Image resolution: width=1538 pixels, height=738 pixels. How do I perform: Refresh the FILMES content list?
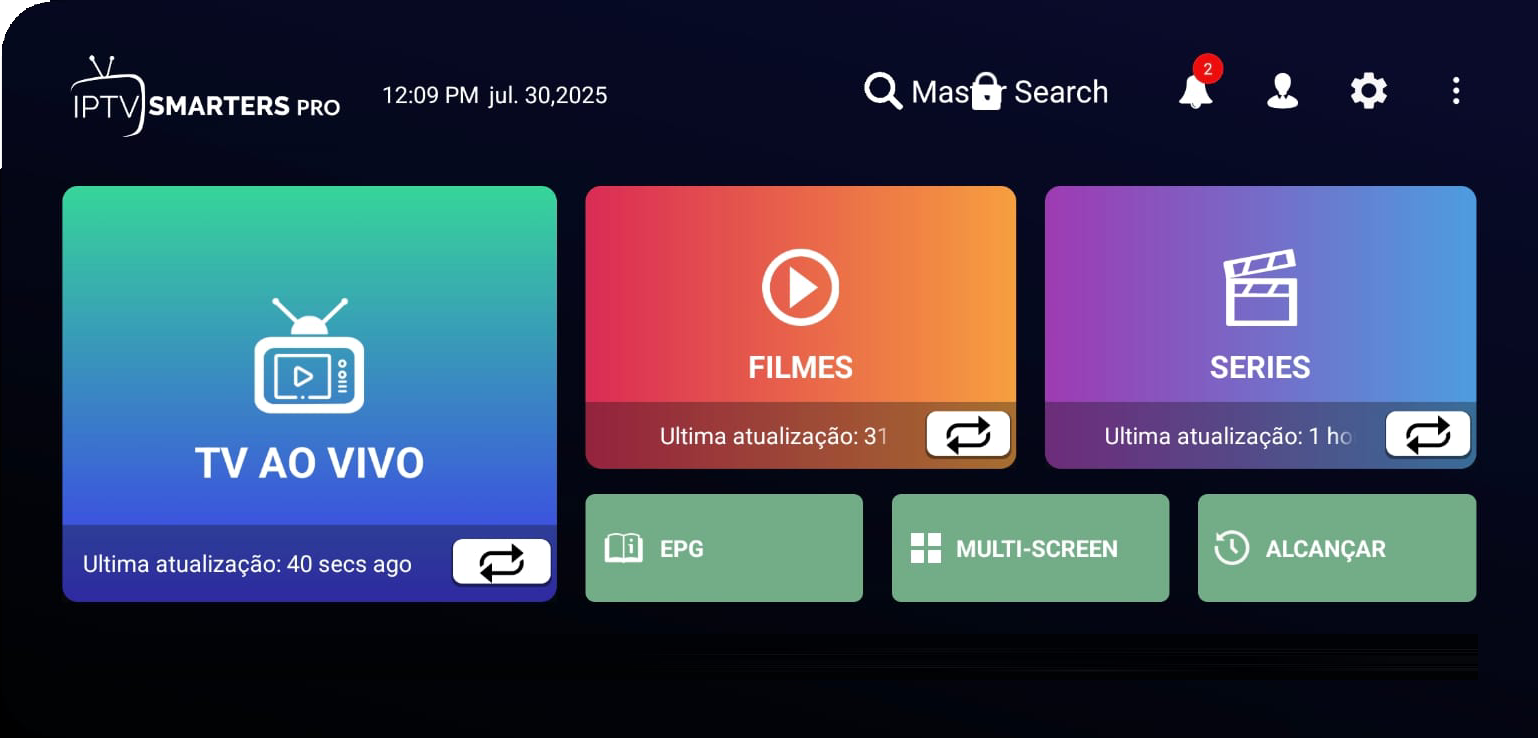coord(968,434)
